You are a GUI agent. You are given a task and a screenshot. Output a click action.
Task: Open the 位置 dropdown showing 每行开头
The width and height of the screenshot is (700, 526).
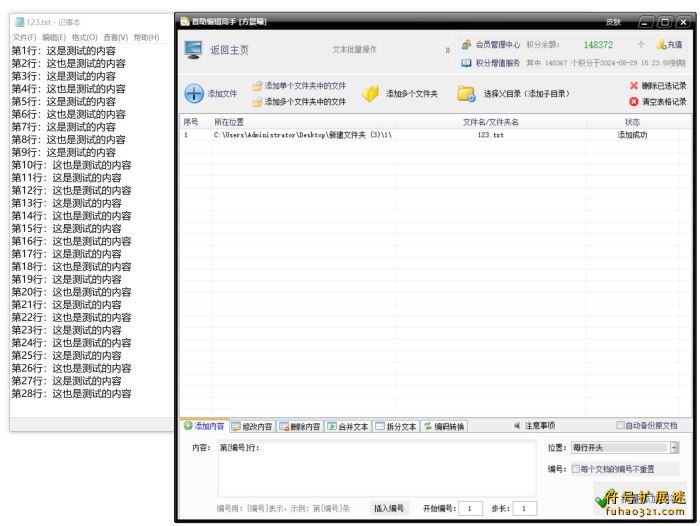coord(674,448)
